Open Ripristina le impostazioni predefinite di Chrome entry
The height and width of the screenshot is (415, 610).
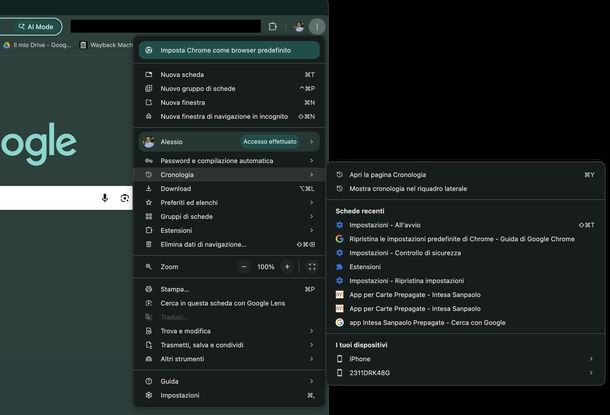click(465, 239)
